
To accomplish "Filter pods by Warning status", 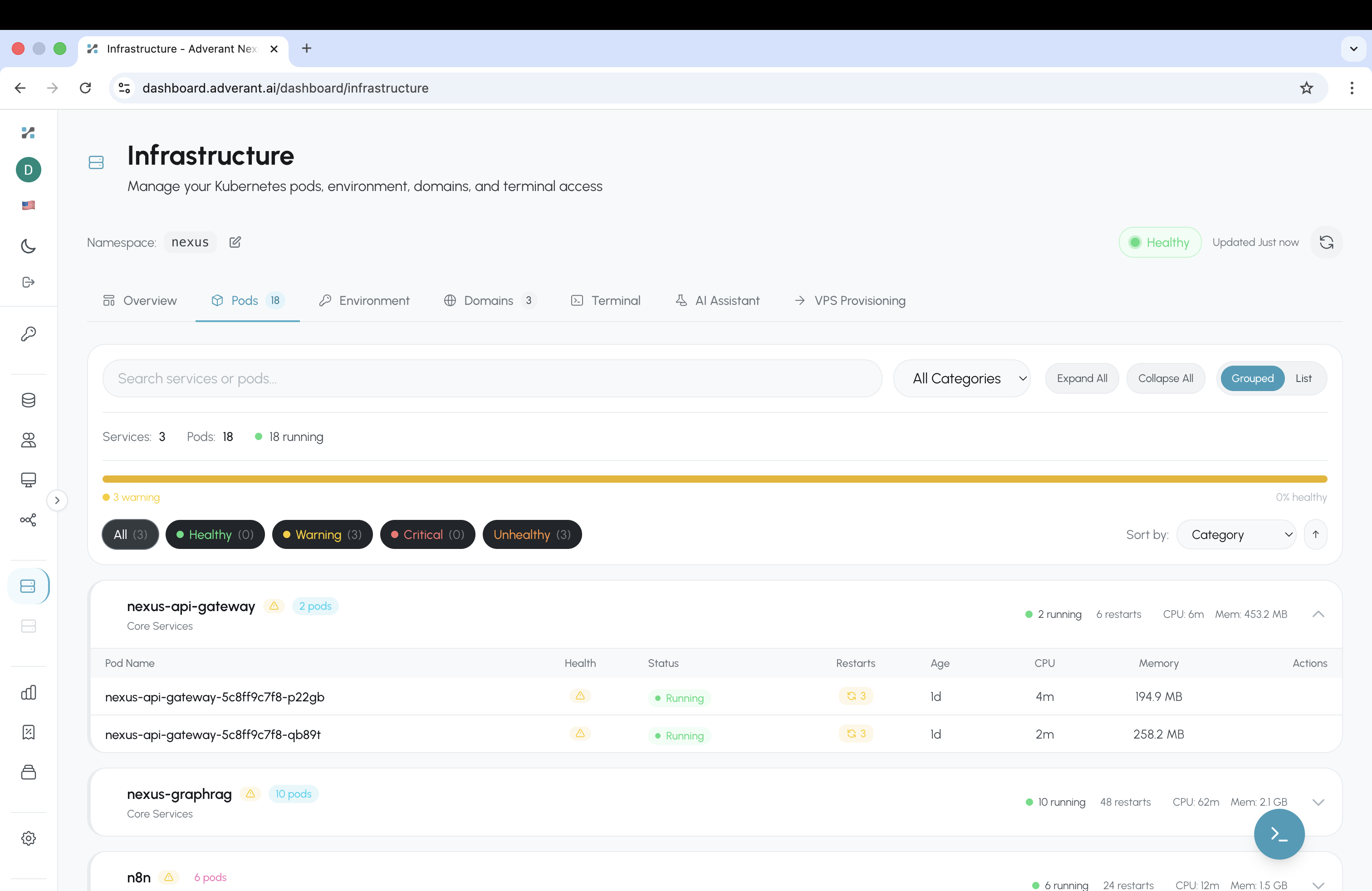I will (322, 534).
